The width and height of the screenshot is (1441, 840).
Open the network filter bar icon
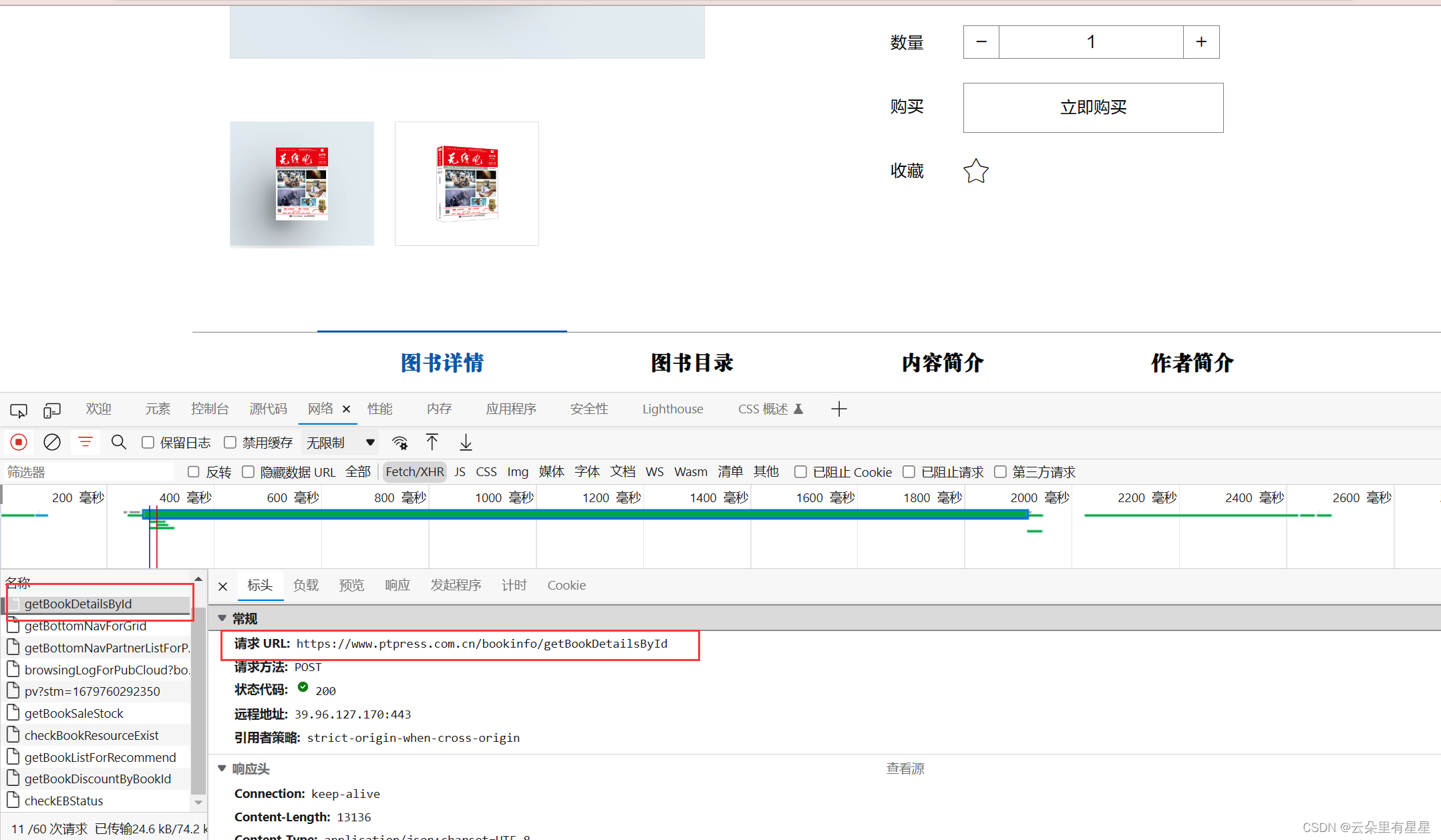click(85, 442)
